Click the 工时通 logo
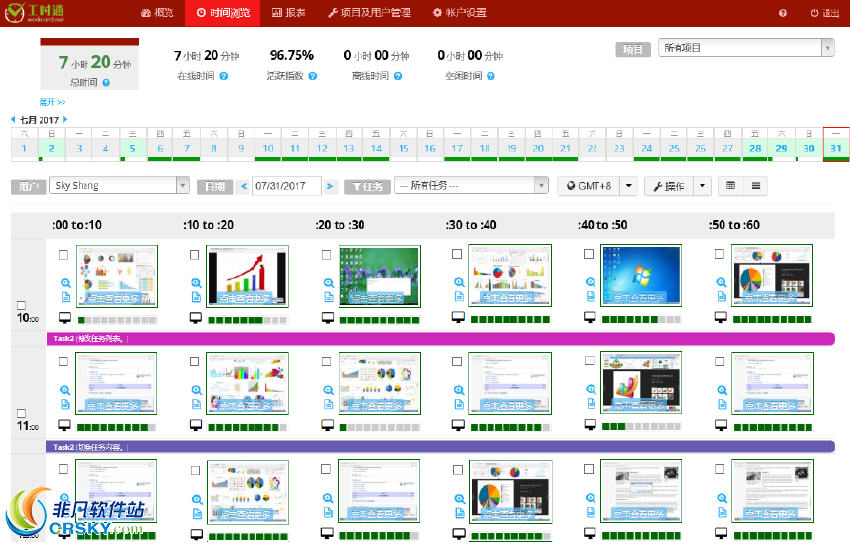This screenshot has width=850, height=544. pyautogui.click(x=35, y=12)
